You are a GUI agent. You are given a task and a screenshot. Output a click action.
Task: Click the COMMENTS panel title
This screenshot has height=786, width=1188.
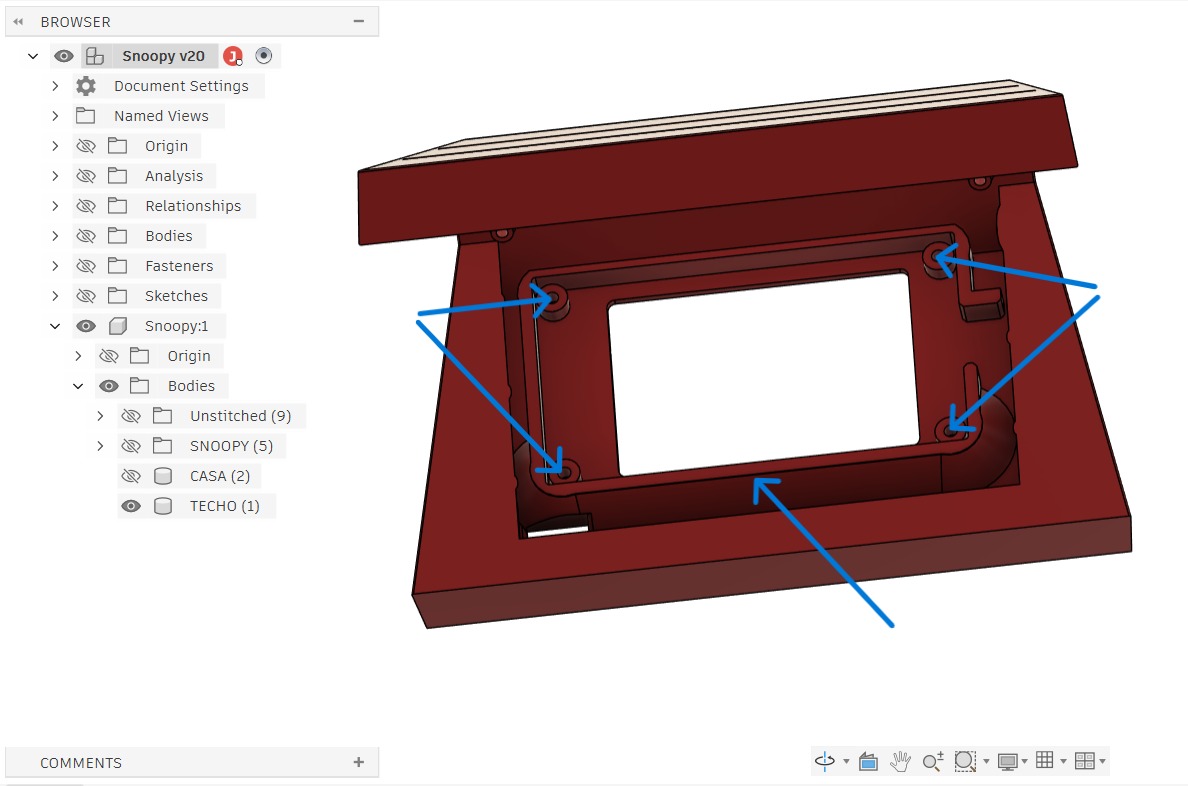81,763
